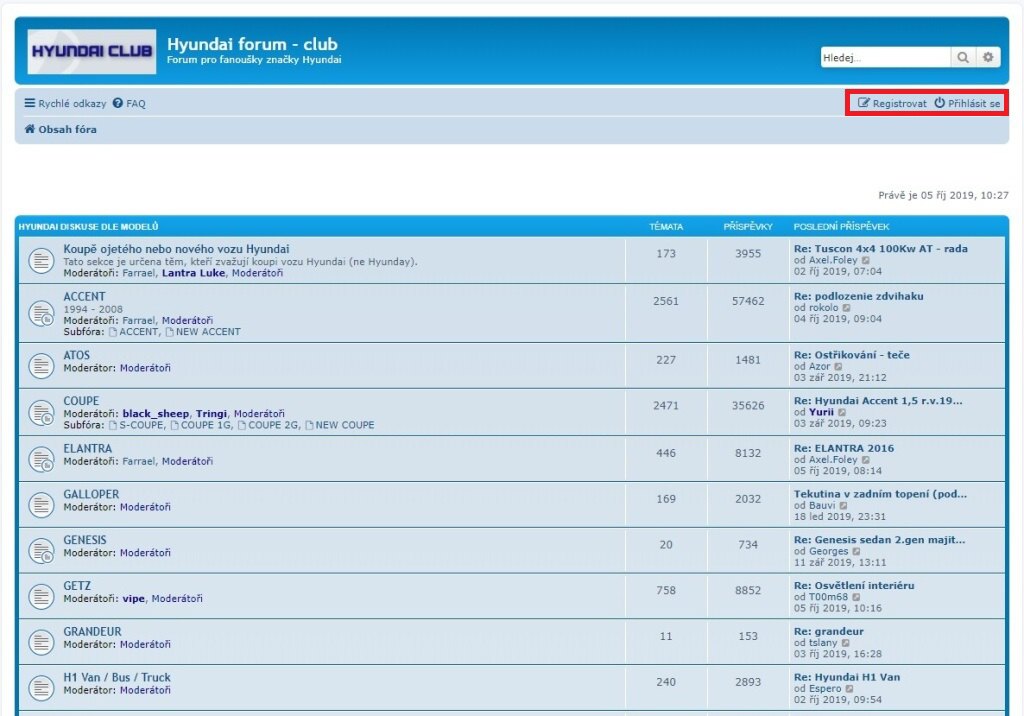Open post Re: podlozenie zdvihaku
This screenshot has height=716, width=1024.
point(859,296)
